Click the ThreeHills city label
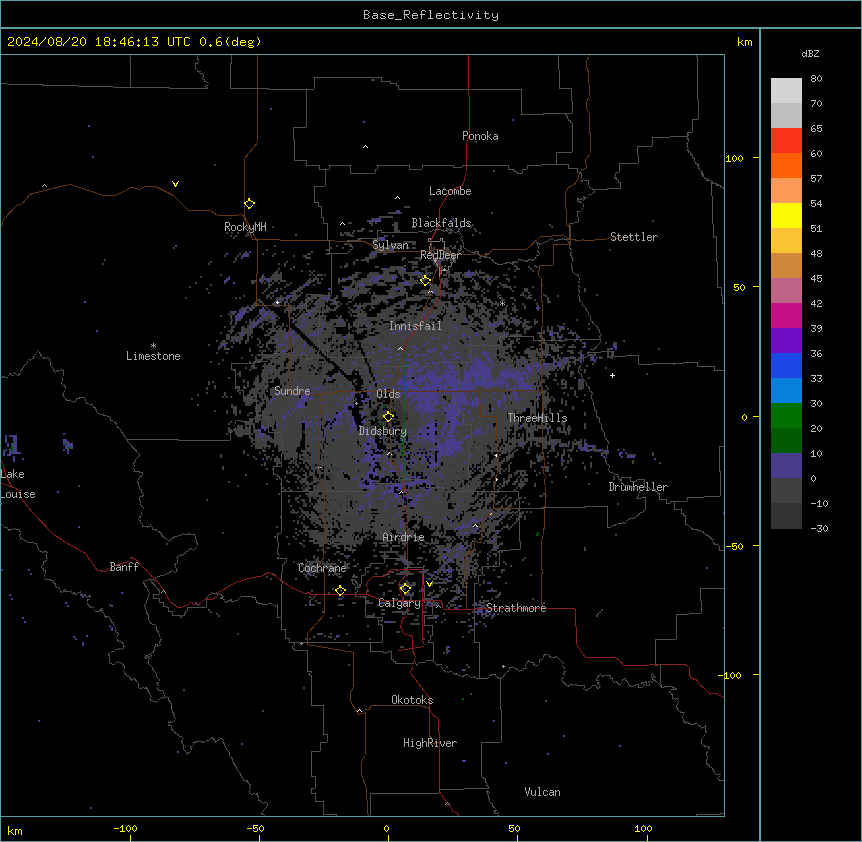This screenshot has height=842, width=862. click(537, 418)
